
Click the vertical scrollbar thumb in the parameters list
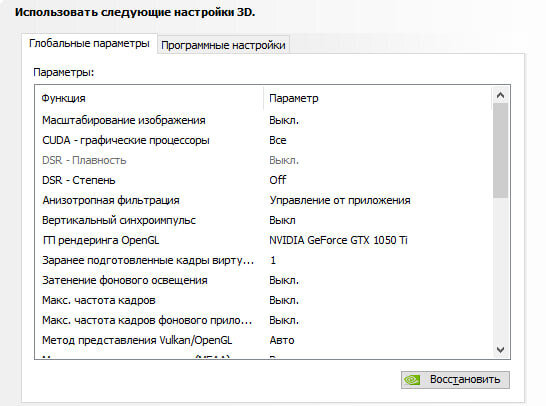click(500, 150)
